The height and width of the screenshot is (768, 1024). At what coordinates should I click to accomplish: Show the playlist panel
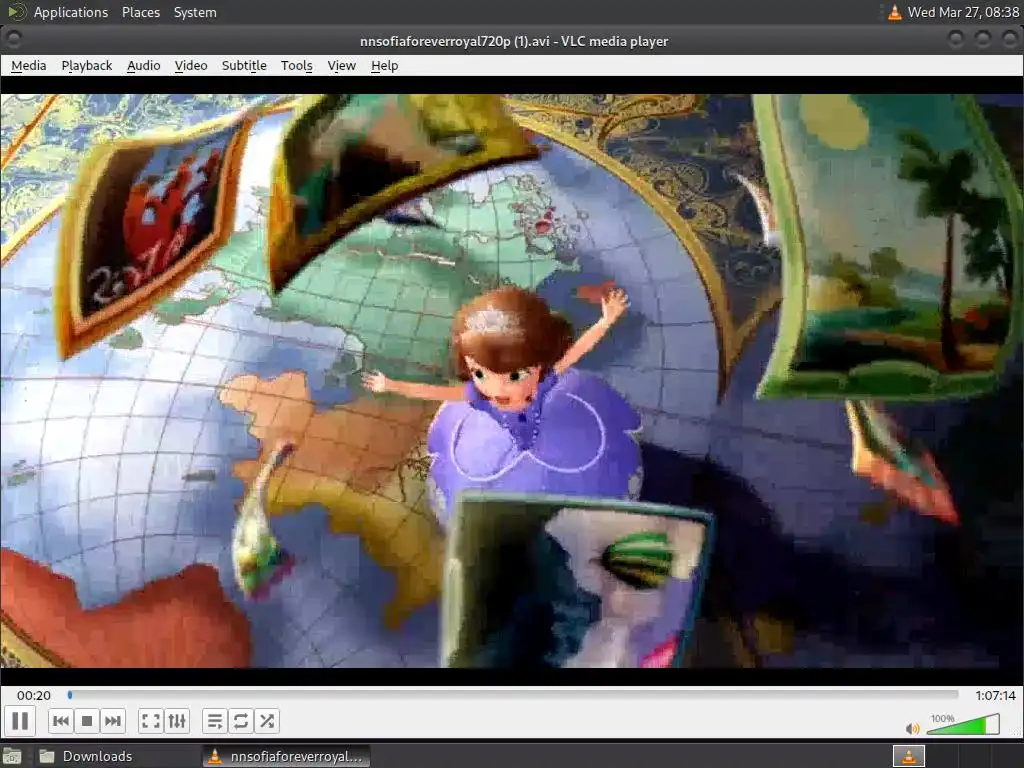(214, 721)
